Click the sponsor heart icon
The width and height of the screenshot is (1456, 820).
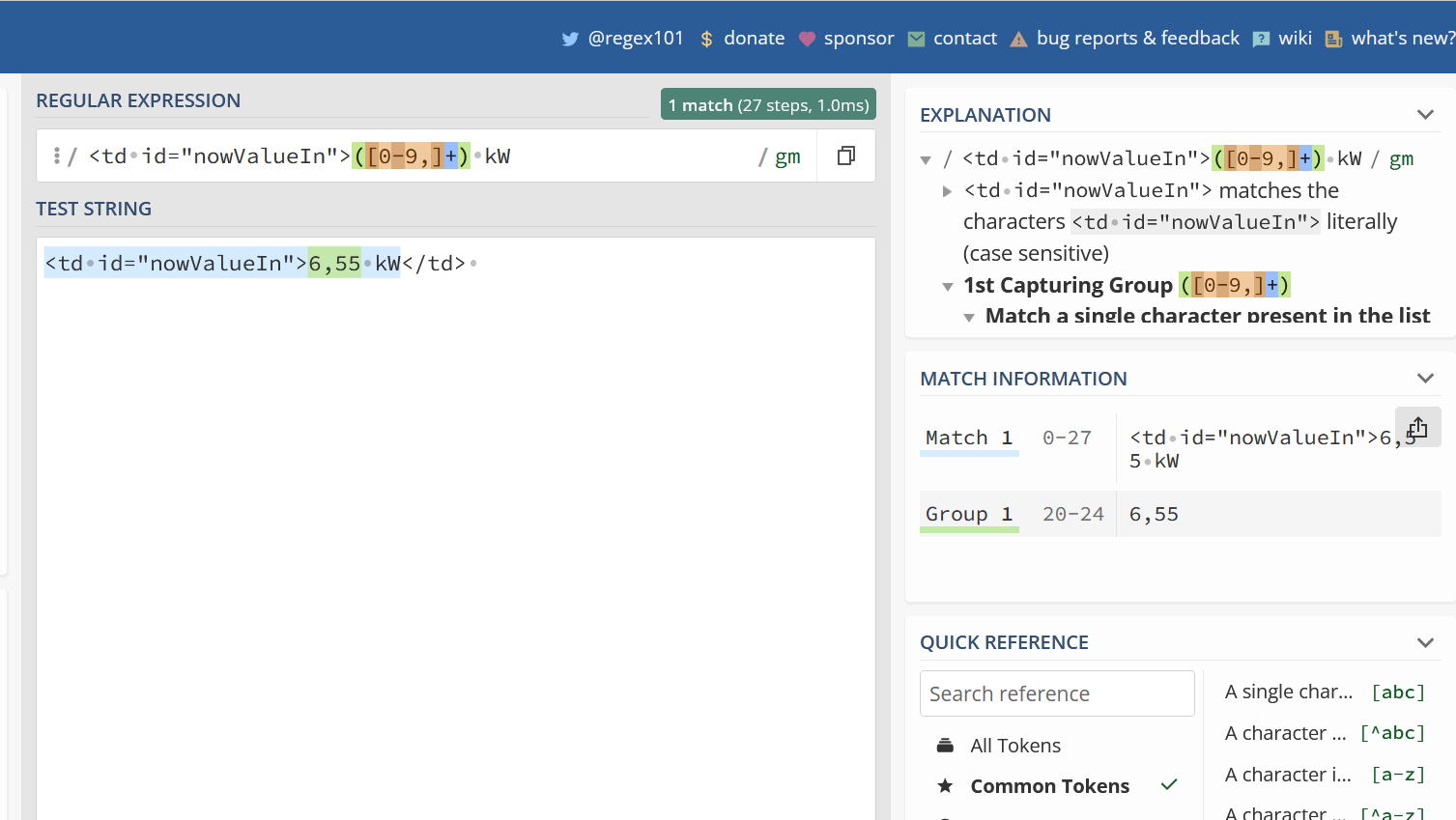pos(807,39)
